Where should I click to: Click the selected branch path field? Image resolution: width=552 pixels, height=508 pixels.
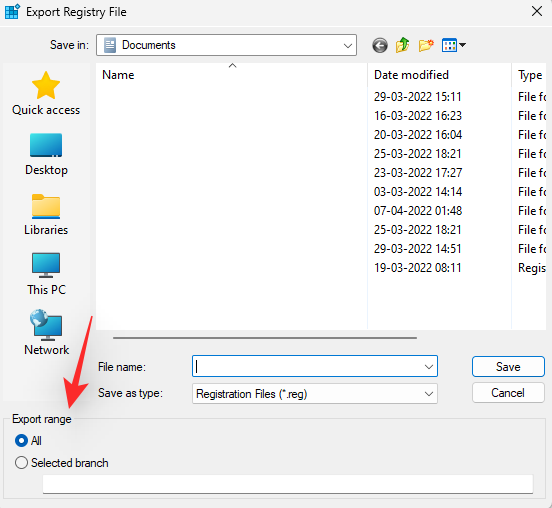click(x=288, y=484)
